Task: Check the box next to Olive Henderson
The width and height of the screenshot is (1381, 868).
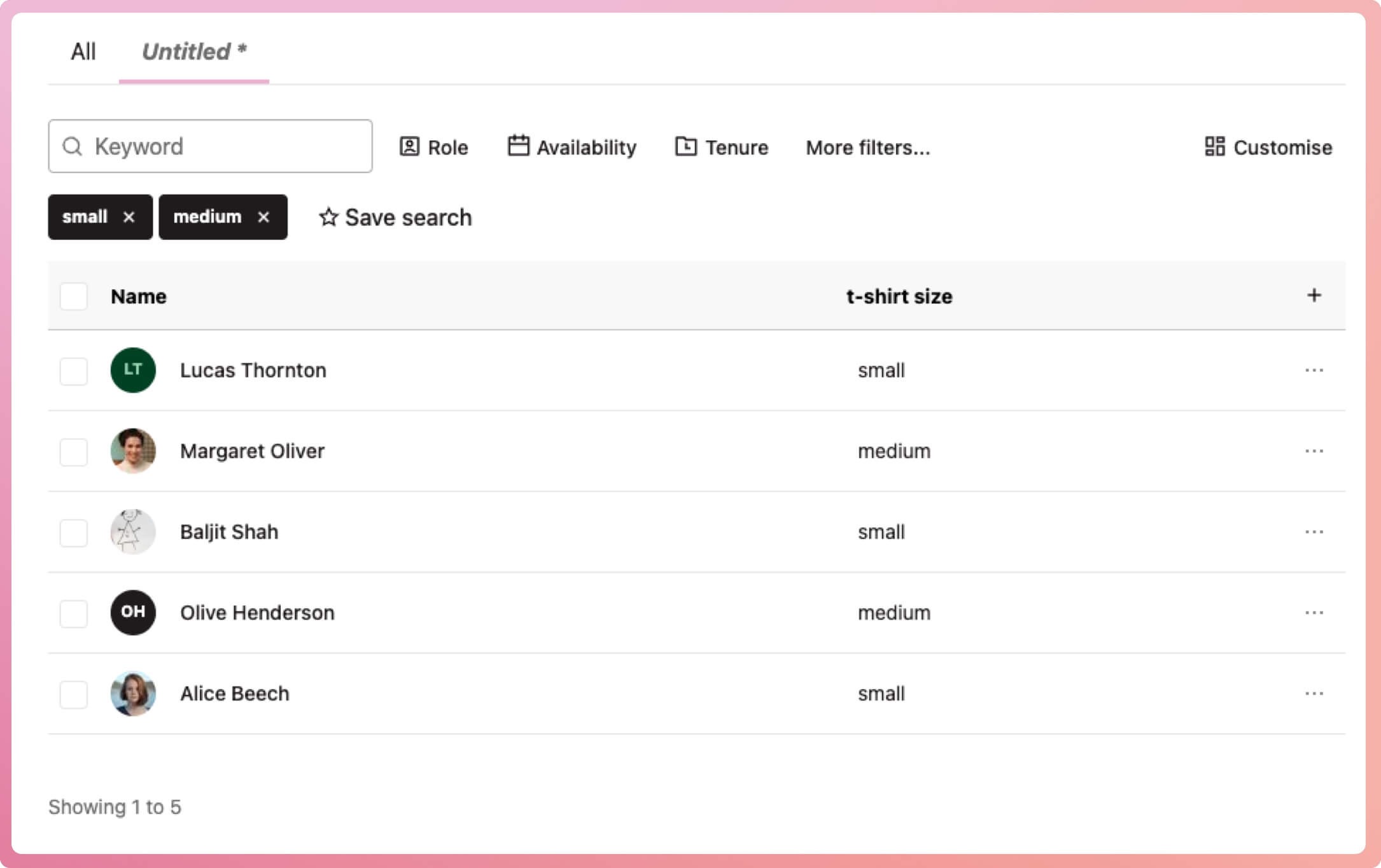Action: [x=74, y=613]
